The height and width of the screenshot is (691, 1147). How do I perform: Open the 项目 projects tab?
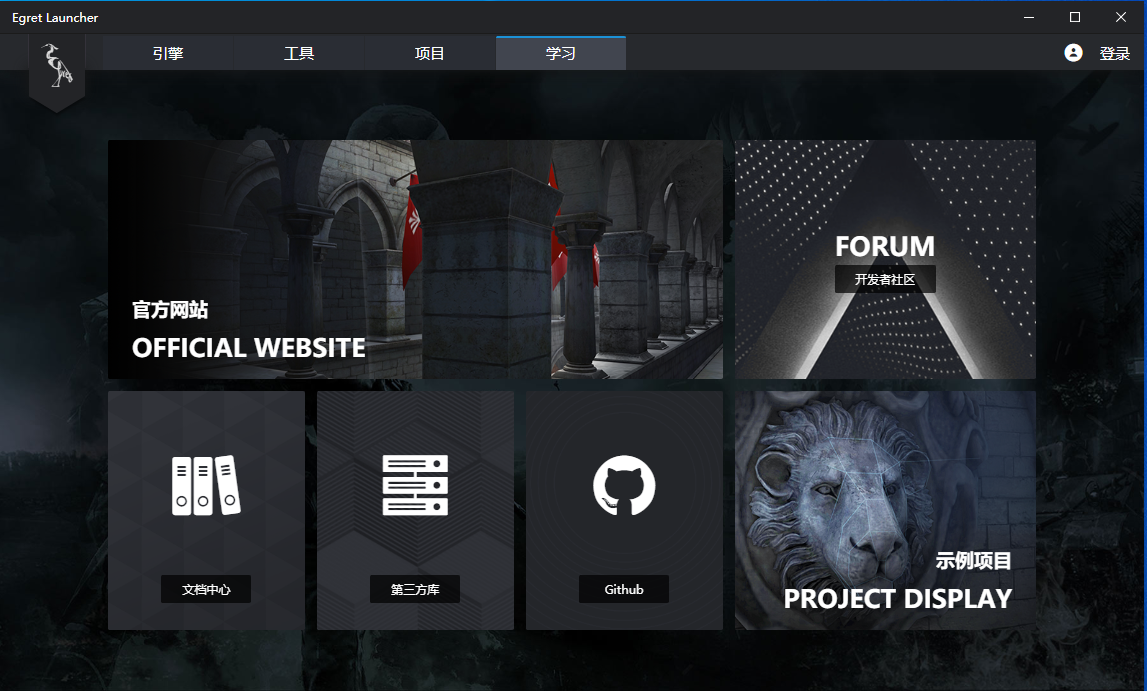tap(429, 53)
